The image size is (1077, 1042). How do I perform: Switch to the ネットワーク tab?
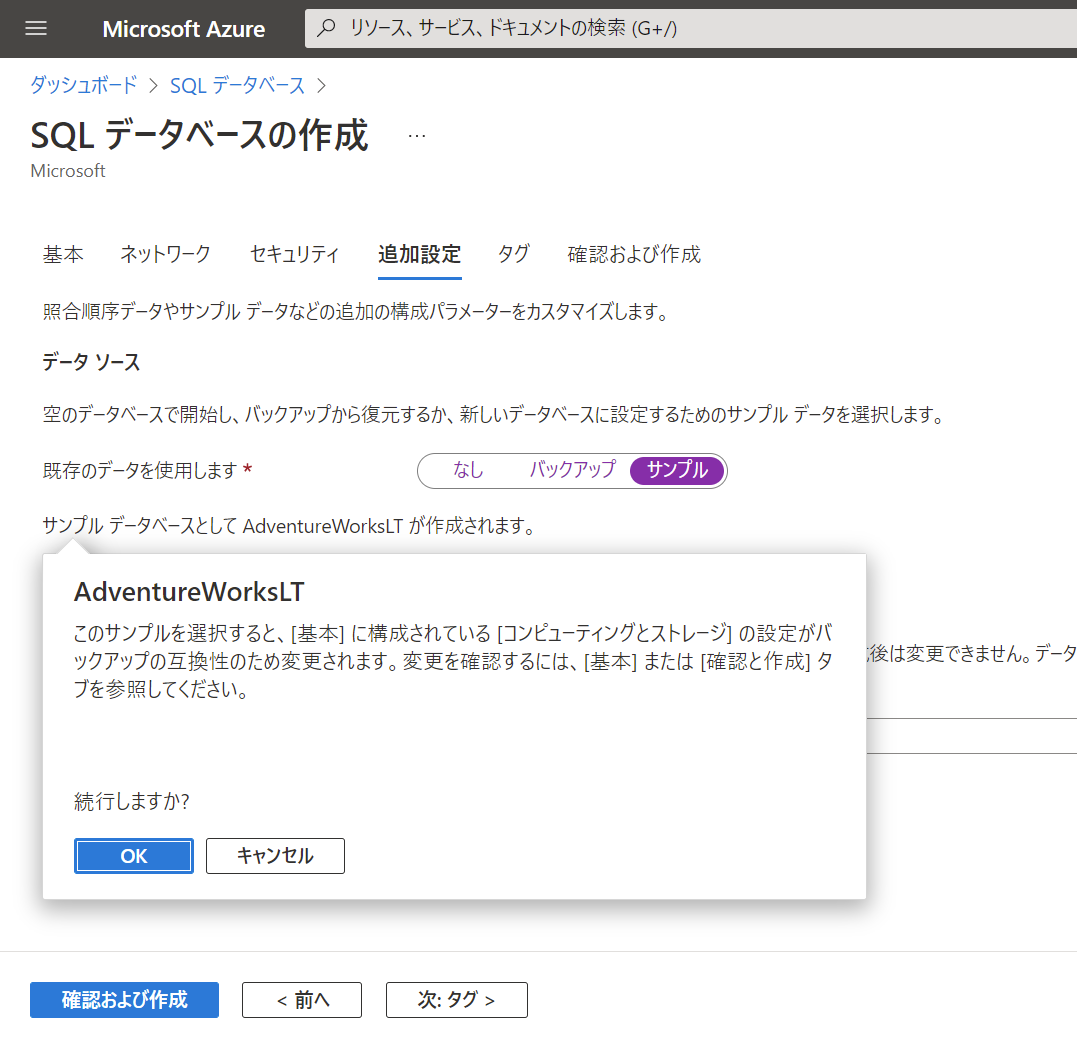pos(166,254)
